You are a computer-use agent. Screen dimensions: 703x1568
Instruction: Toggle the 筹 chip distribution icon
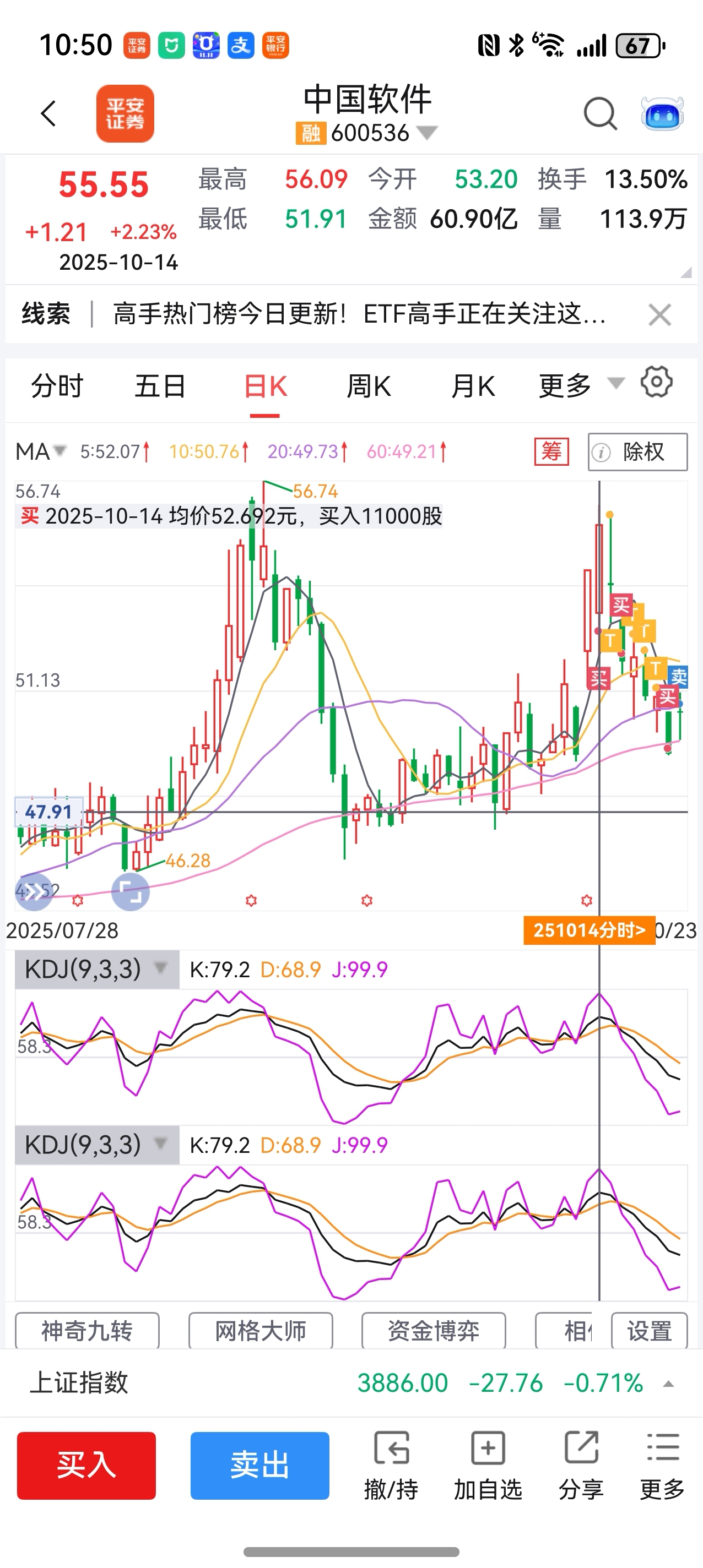(x=551, y=451)
